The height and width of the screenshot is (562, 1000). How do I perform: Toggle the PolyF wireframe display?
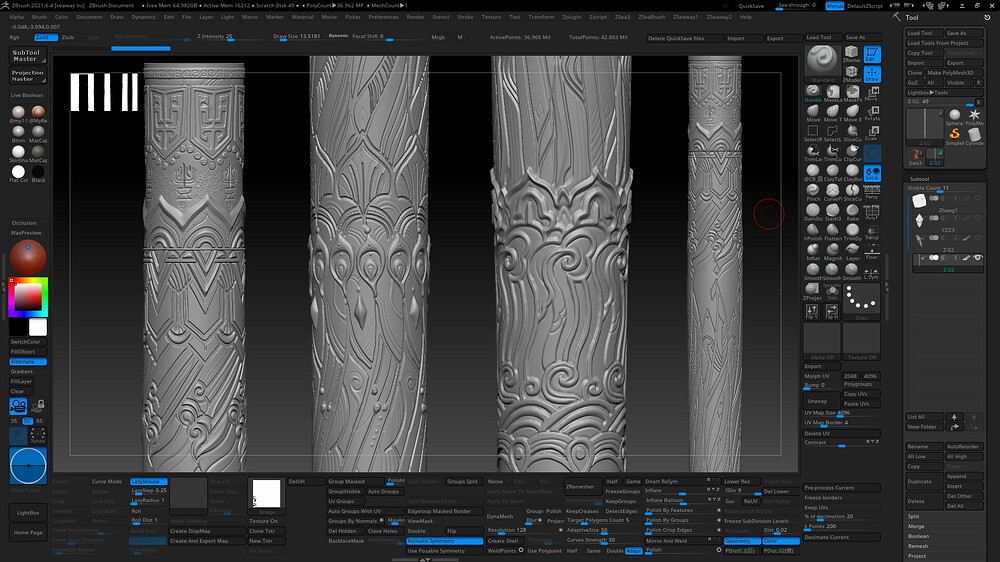872,212
